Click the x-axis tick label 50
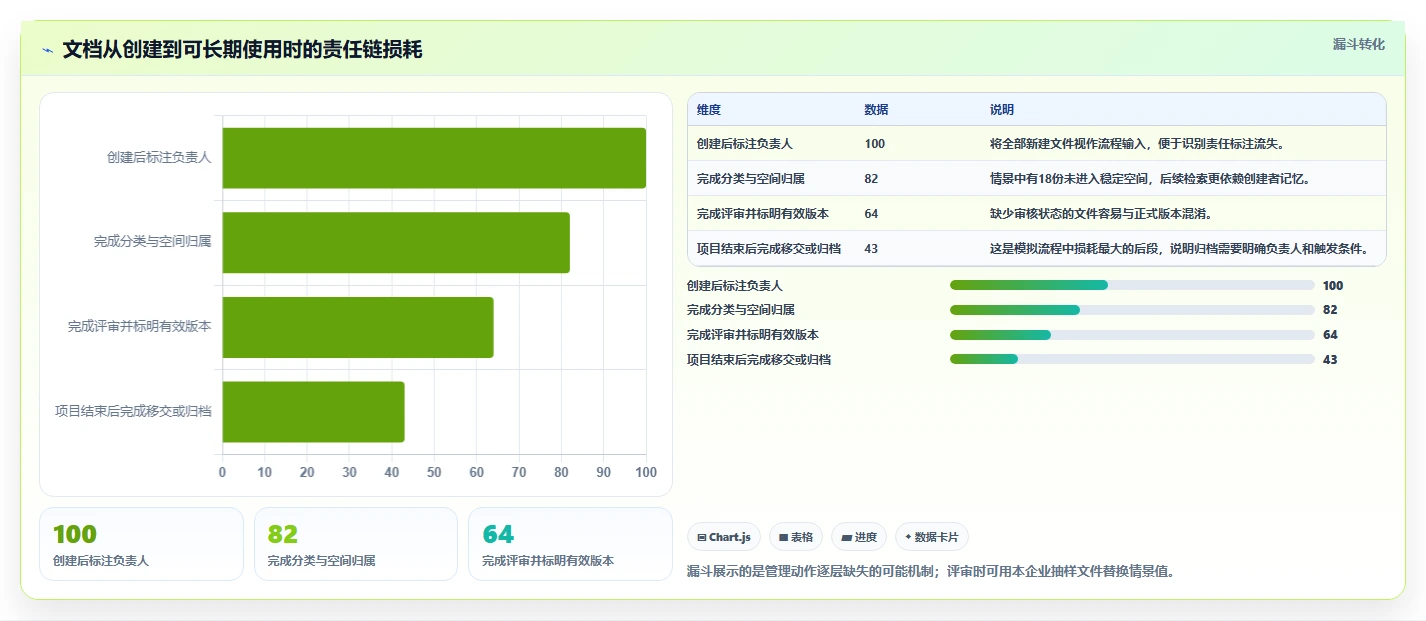Screen dimensions: 1426x621 click(434, 472)
